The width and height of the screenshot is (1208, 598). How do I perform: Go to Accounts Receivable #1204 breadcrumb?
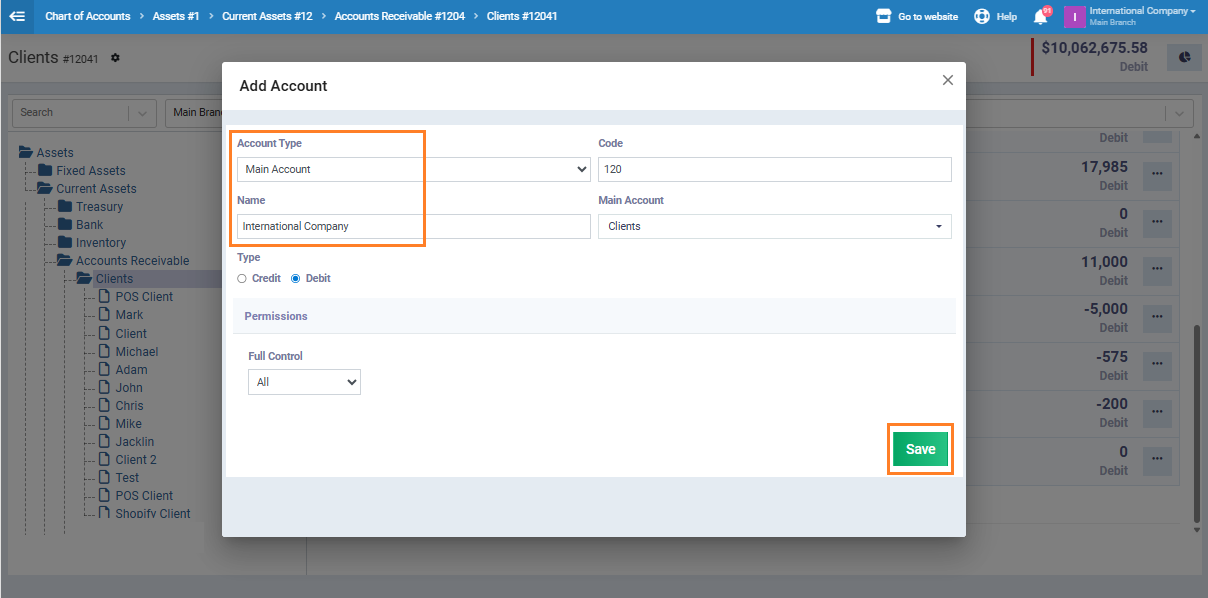[x=399, y=16]
